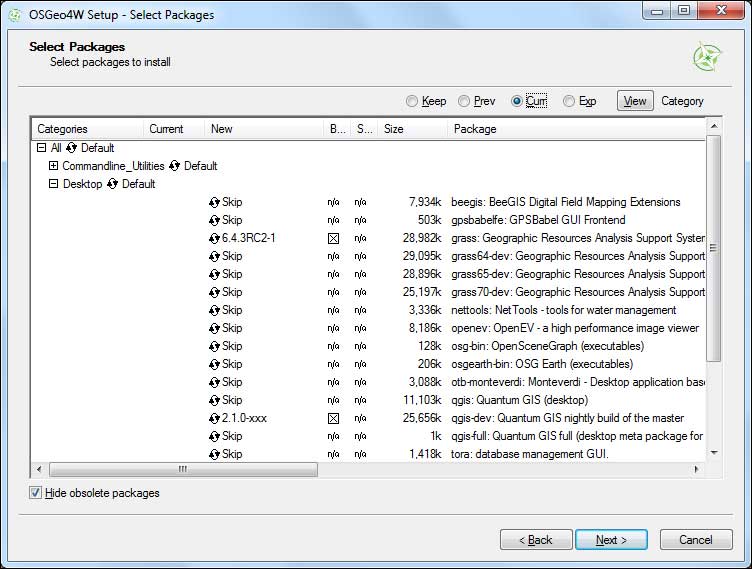752x569 pixels.
Task: Toggle the binary checkbox for qgis-dev package
Action: pos(333,418)
